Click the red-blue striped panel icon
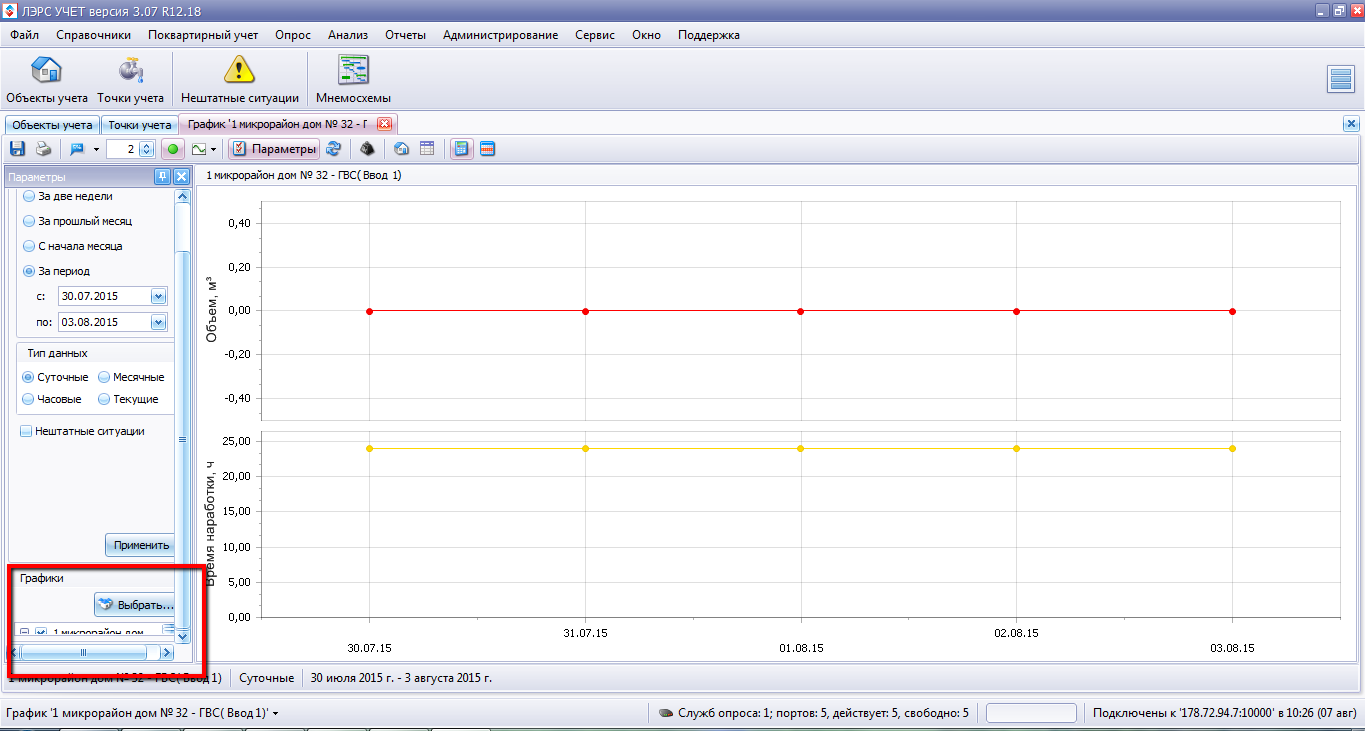1365x731 pixels. pos(488,149)
